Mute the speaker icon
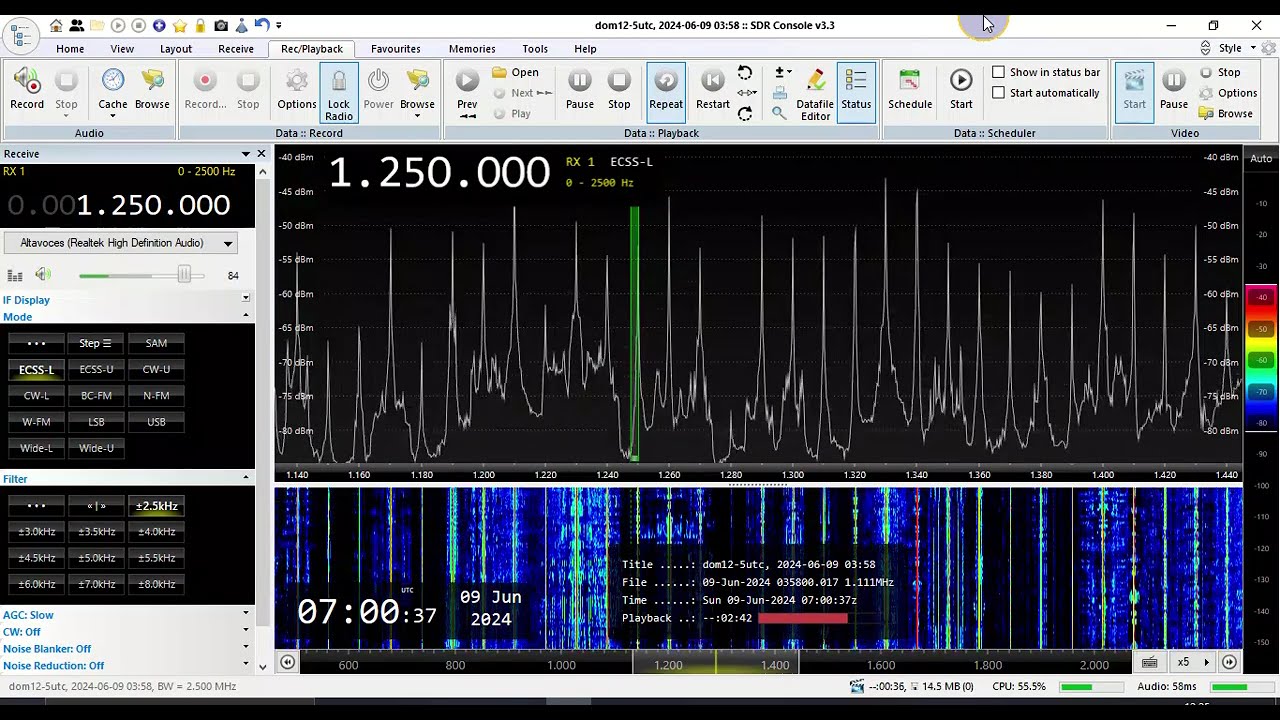This screenshot has width=1280, height=720. point(42,275)
